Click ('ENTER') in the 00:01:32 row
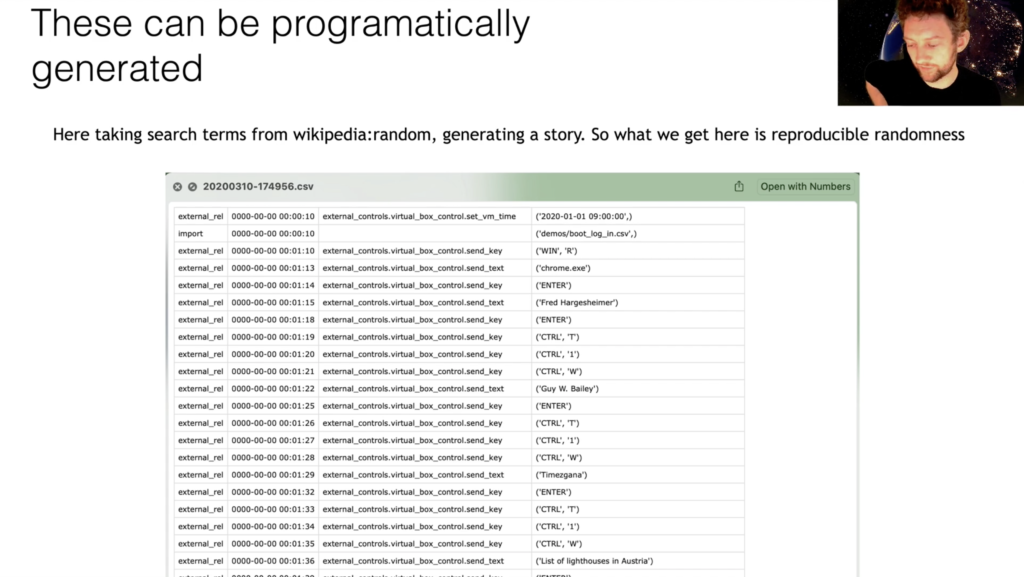1024x577 pixels. [553, 492]
